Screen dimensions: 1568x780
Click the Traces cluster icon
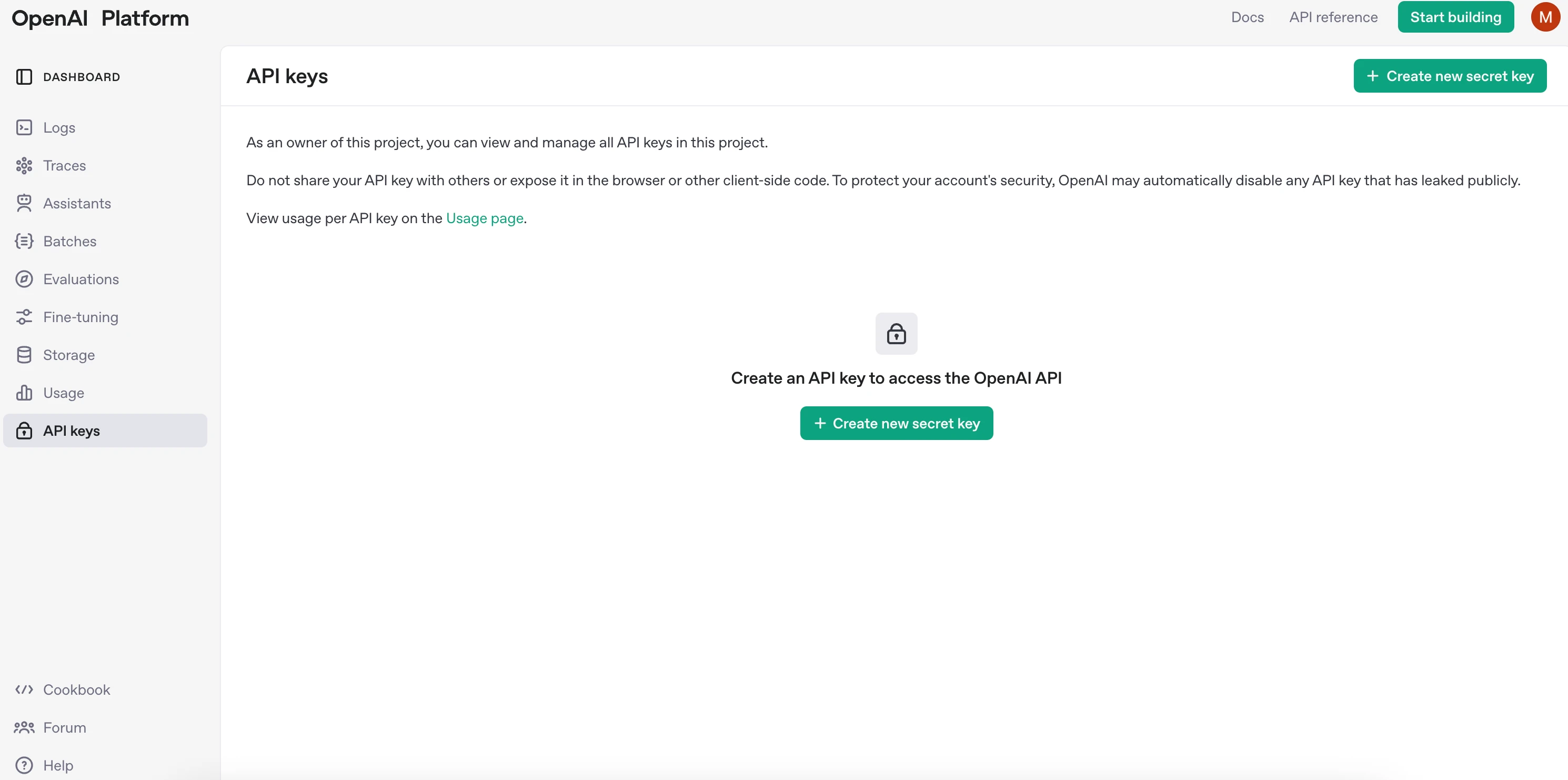tap(24, 165)
